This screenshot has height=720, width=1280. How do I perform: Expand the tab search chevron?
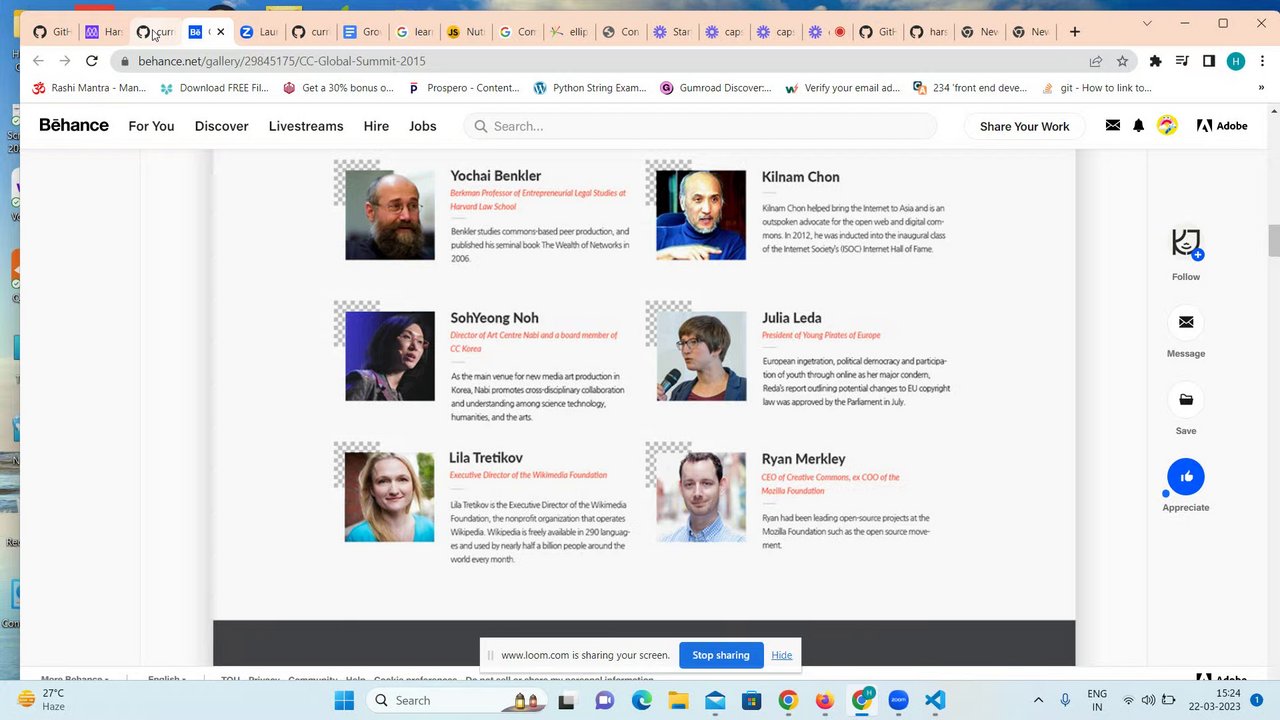1147,23
